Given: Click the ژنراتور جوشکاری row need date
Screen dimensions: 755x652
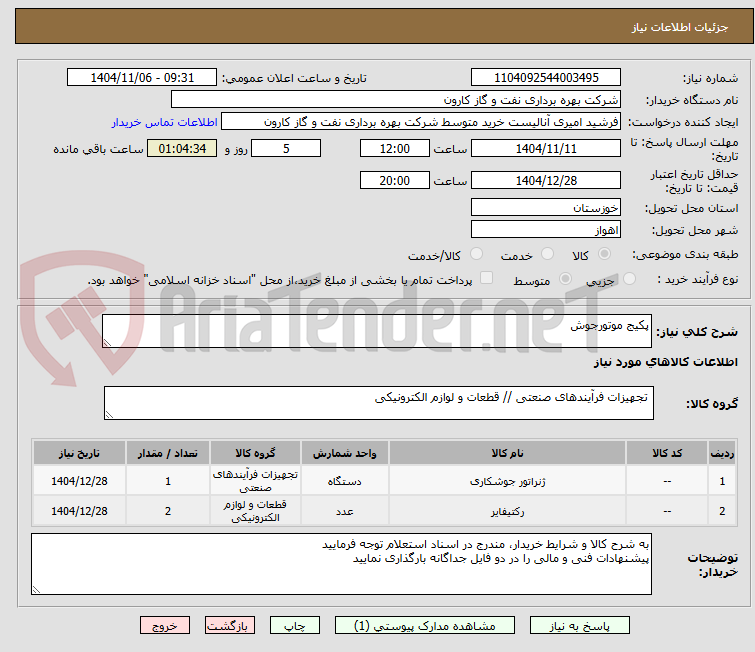Looking at the screenshot, I should (x=79, y=481).
